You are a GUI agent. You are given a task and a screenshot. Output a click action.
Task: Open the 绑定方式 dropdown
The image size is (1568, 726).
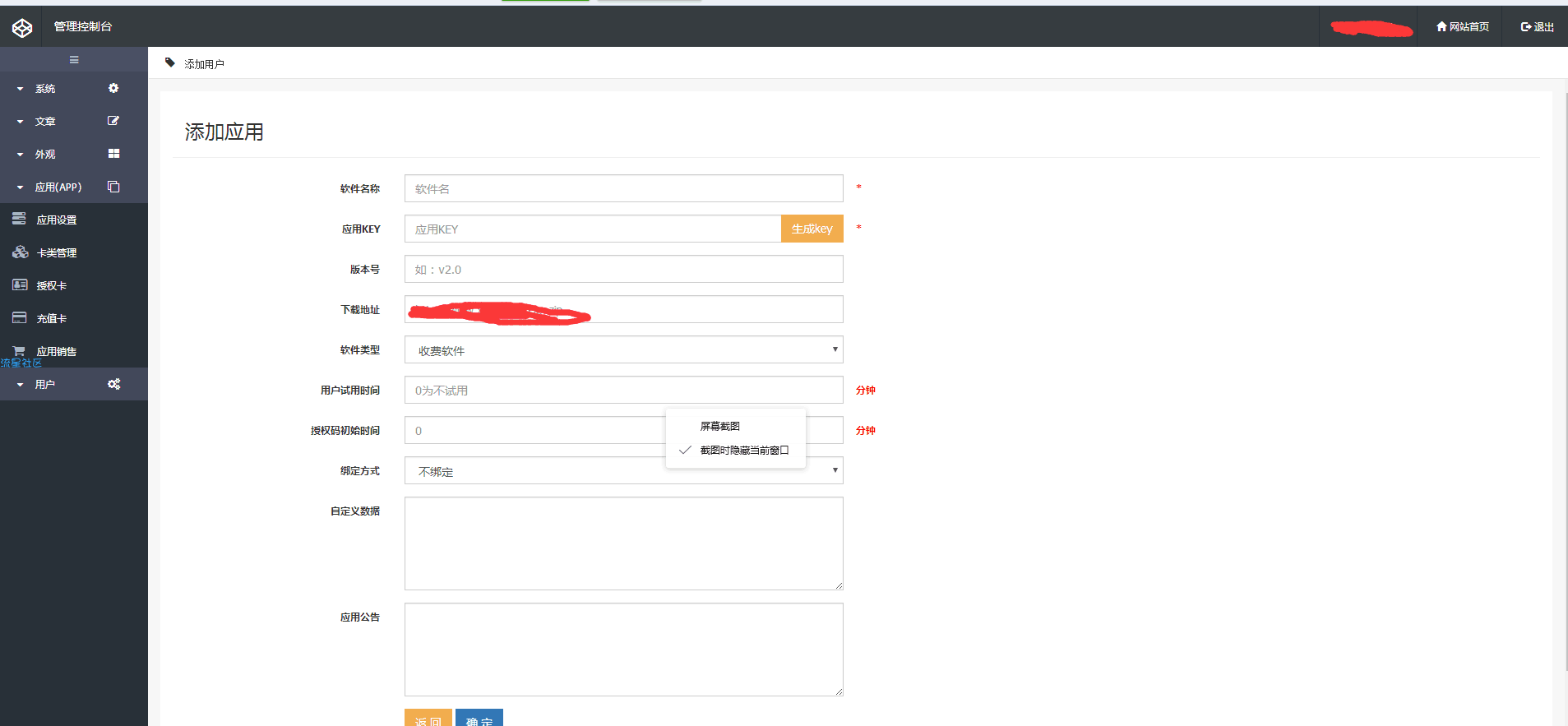(x=624, y=470)
